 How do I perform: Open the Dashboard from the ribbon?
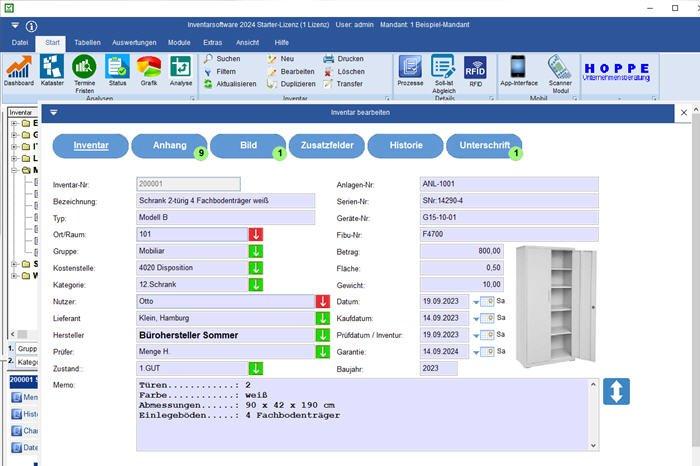point(18,70)
